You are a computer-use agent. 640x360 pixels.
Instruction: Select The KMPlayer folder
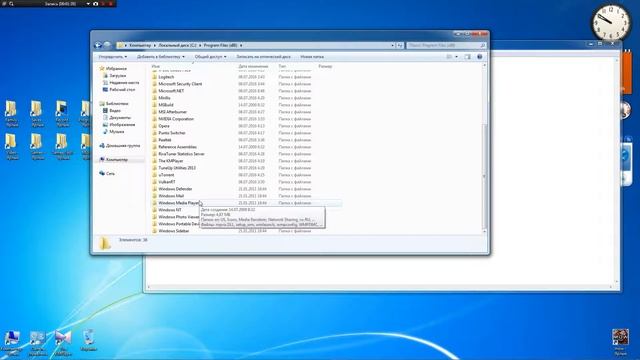(x=171, y=161)
